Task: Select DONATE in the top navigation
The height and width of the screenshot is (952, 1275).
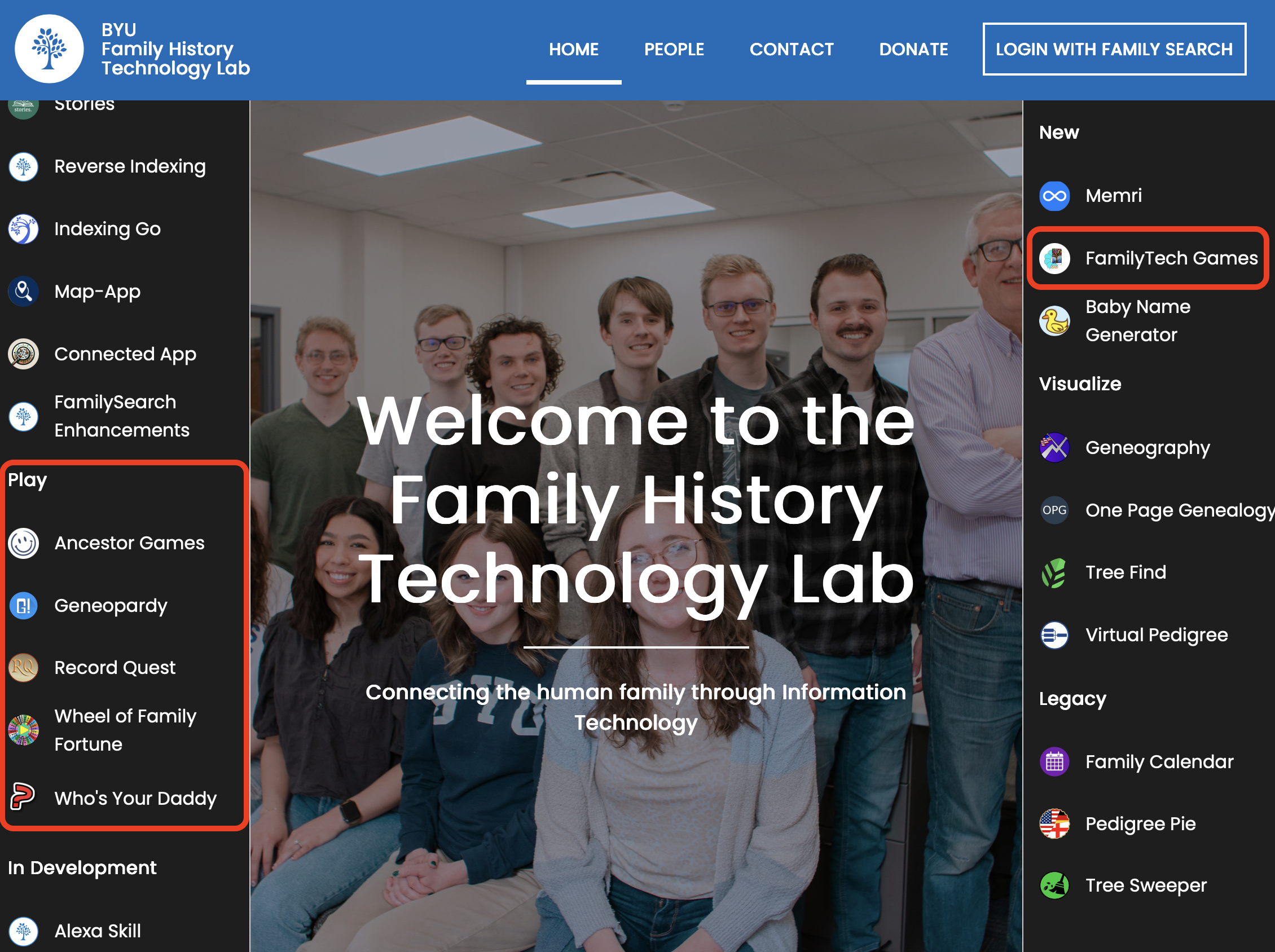Action: 913,50
